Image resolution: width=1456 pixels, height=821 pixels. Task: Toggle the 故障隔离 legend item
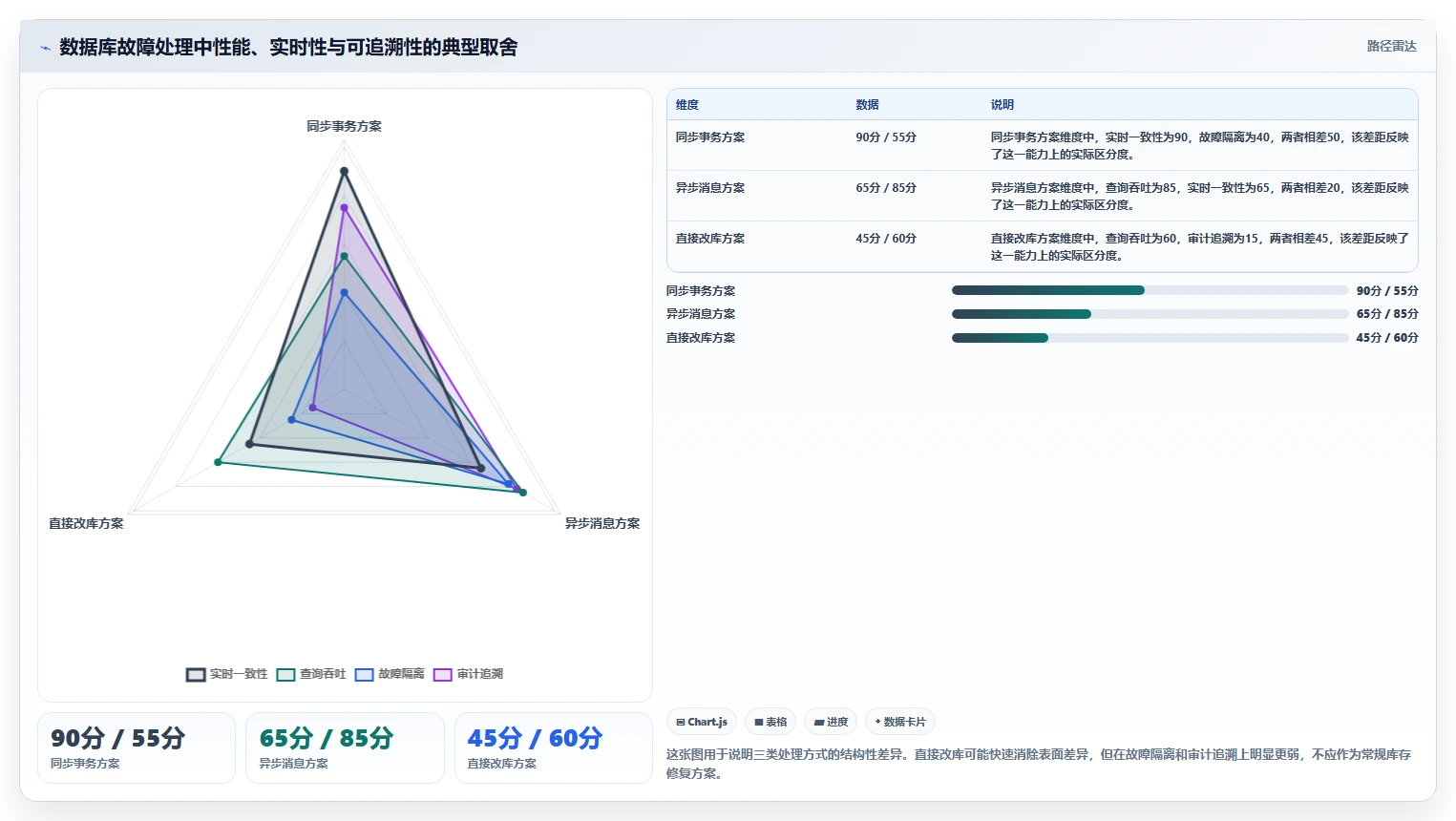(390, 674)
